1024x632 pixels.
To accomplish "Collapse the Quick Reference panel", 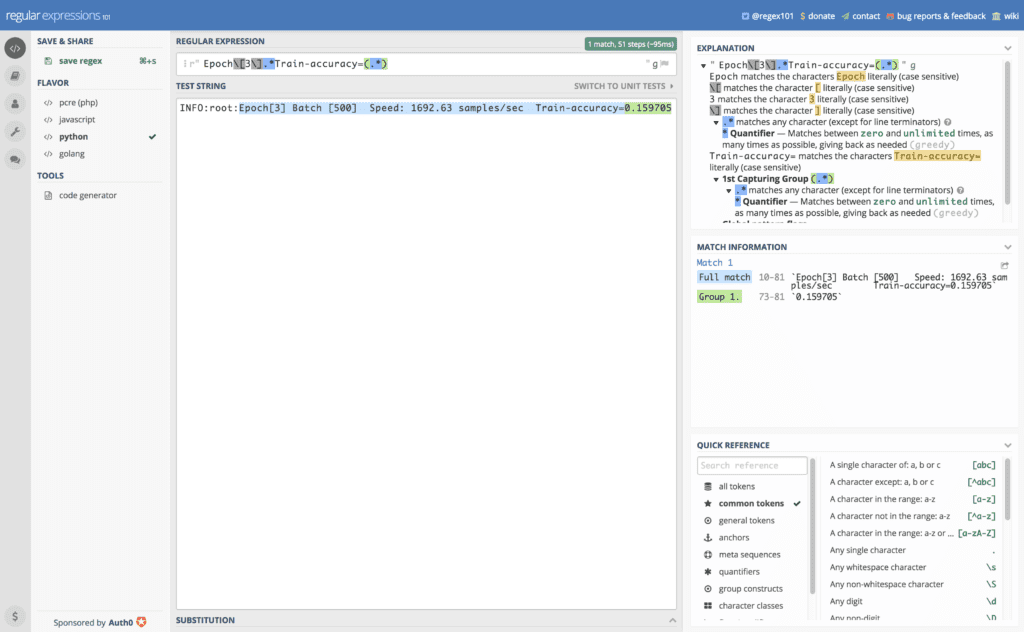I will pyautogui.click(x=1009, y=445).
